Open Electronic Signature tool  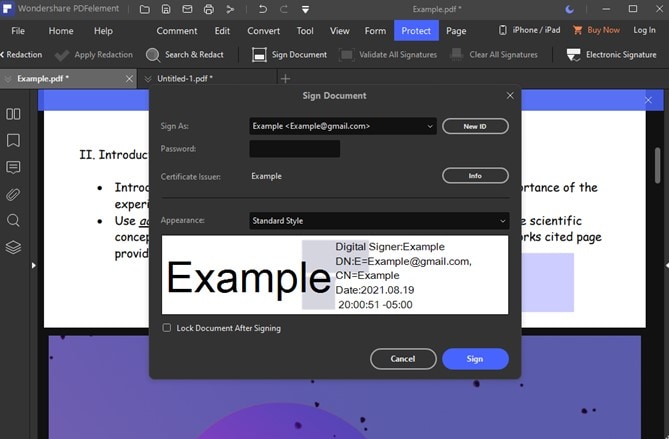point(611,55)
